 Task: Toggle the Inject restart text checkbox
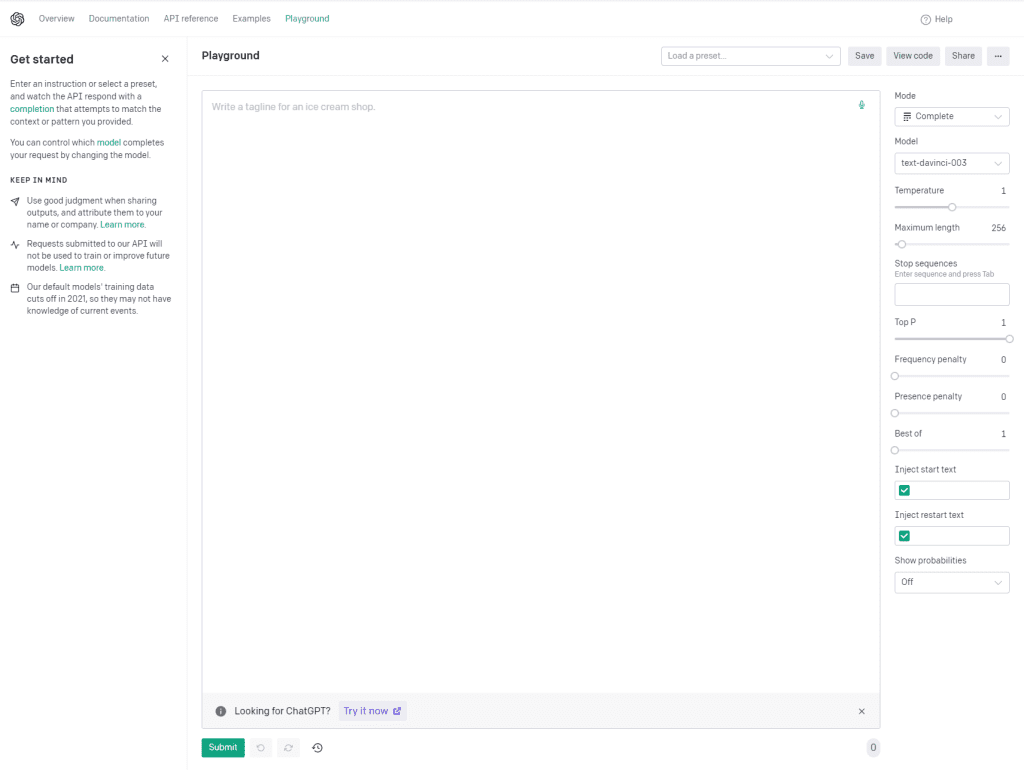pyautogui.click(x=904, y=536)
